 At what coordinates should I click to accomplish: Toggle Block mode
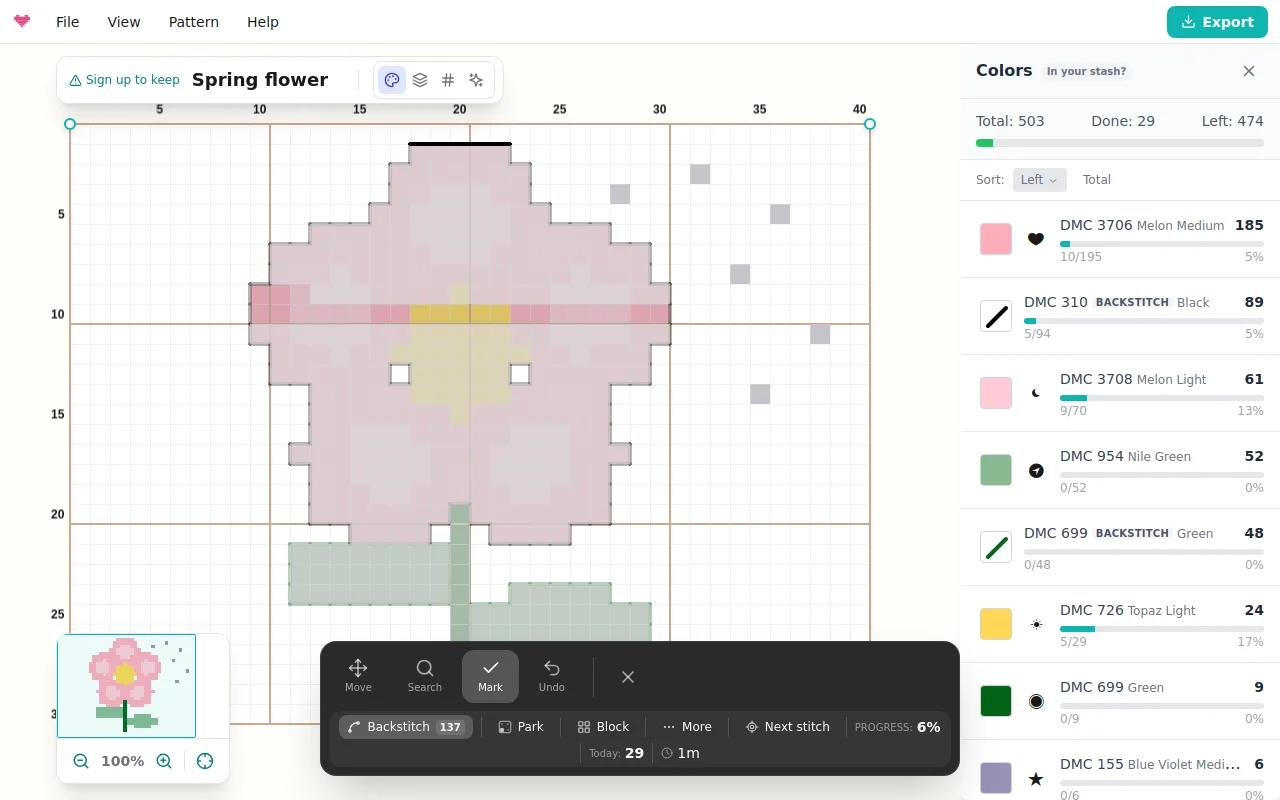coord(603,727)
